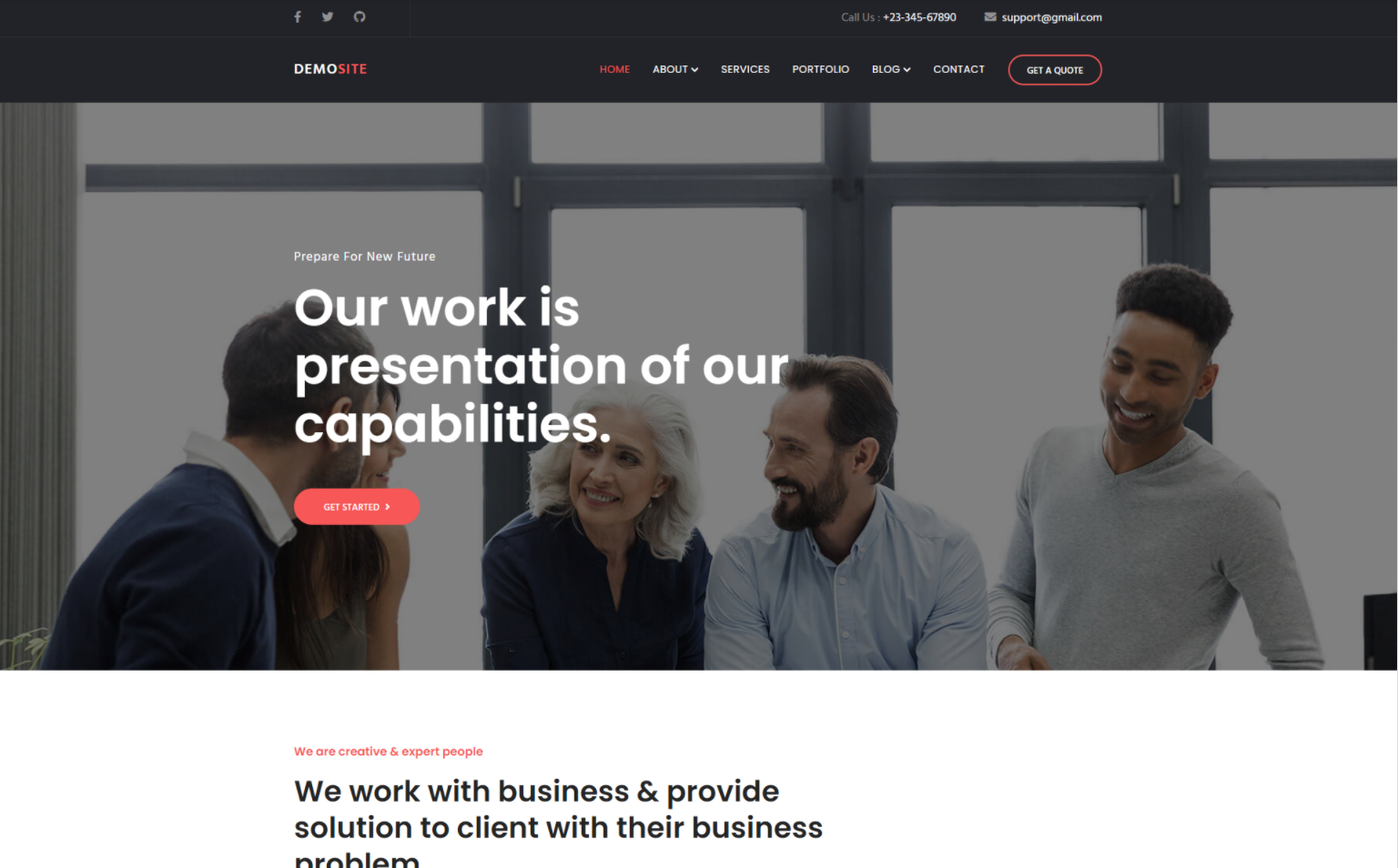The width and height of the screenshot is (1398, 868).
Task: Expand the About menu chevron
Action: (x=694, y=70)
